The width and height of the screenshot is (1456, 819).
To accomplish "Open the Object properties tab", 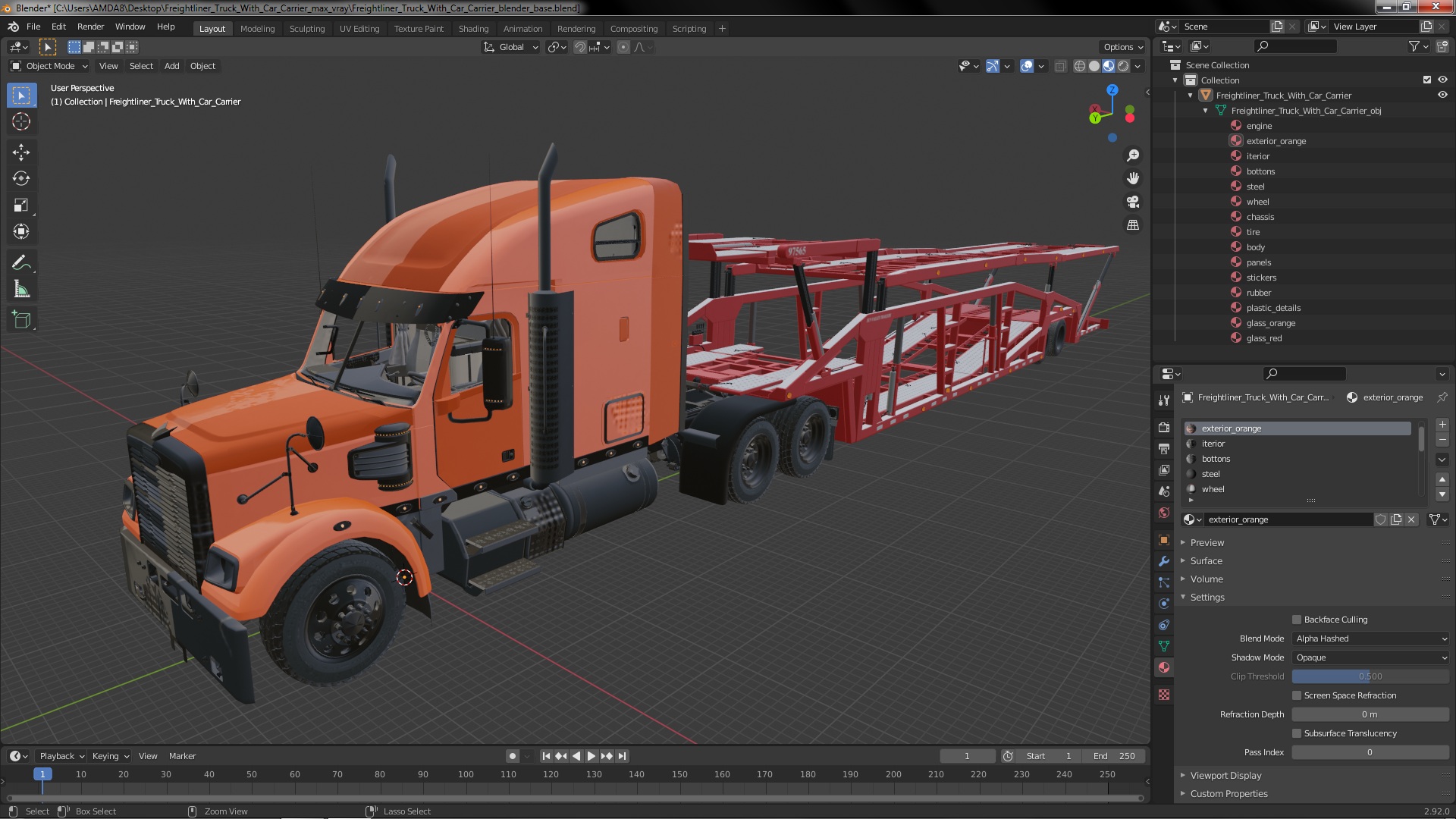I will coord(1164,540).
